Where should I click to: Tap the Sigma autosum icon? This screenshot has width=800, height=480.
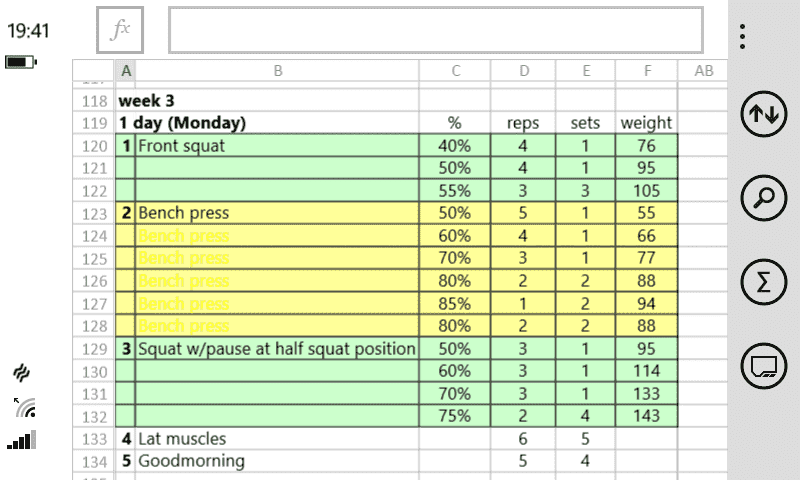[763, 283]
